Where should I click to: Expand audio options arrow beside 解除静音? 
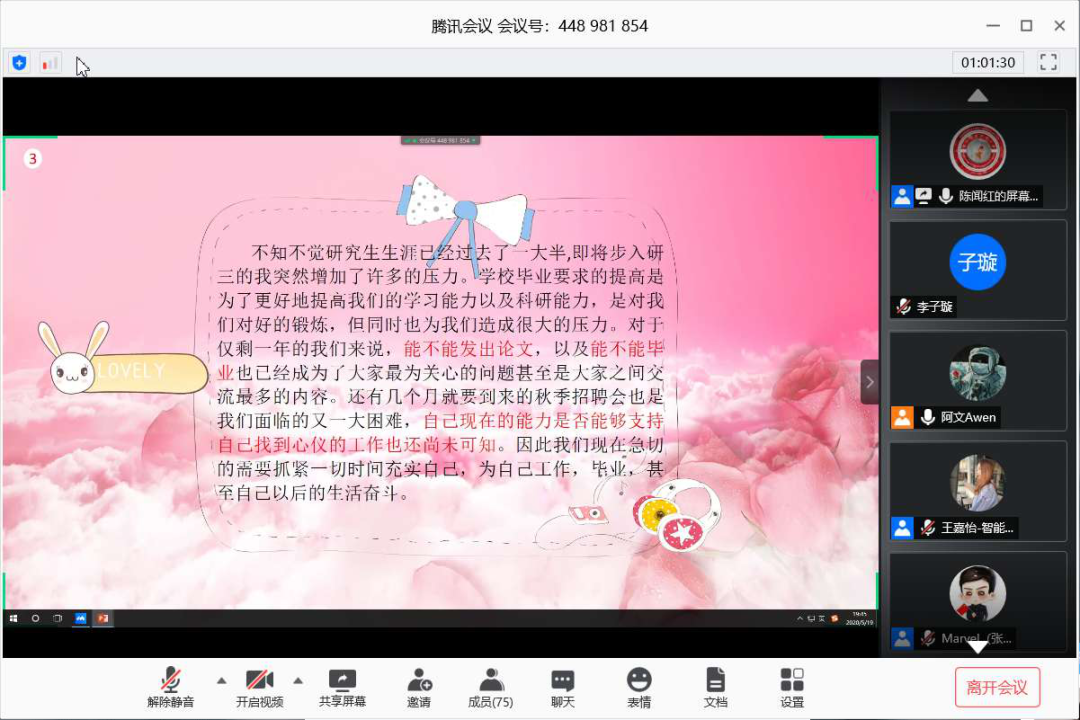tap(221, 680)
